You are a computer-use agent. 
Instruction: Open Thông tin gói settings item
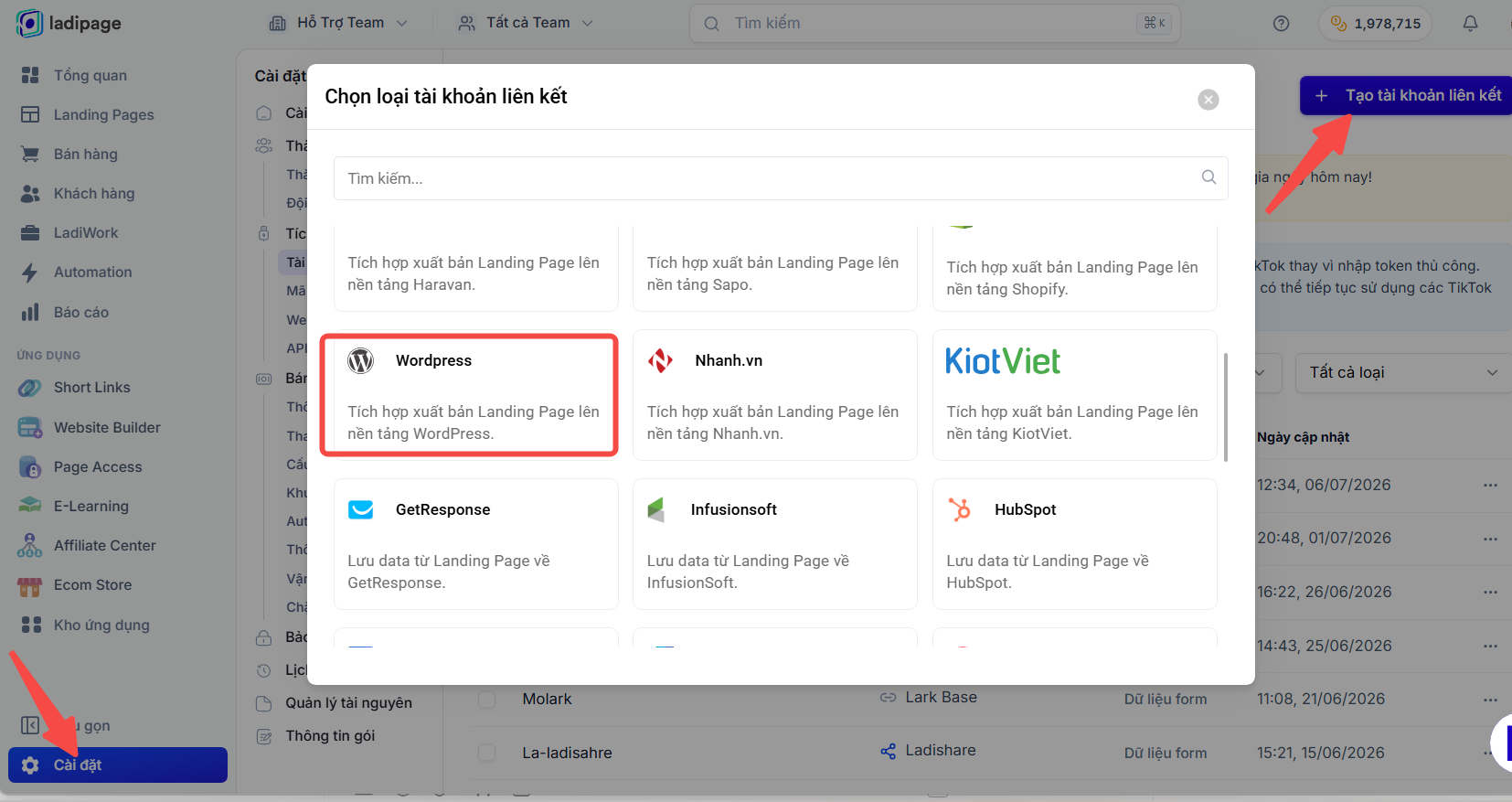point(317,736)
